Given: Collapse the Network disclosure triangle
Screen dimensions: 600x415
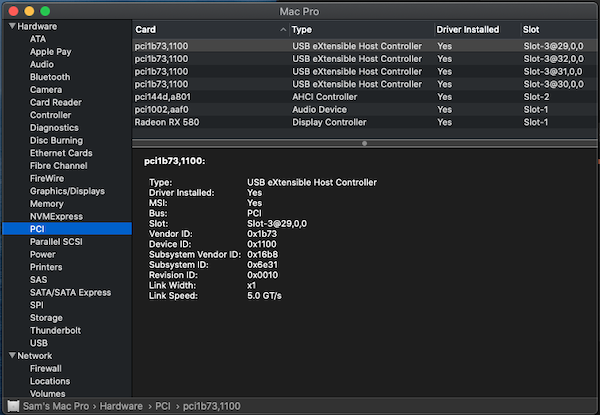Looking at the screenshot, I should pyautogui.click(x=11, y=355).
